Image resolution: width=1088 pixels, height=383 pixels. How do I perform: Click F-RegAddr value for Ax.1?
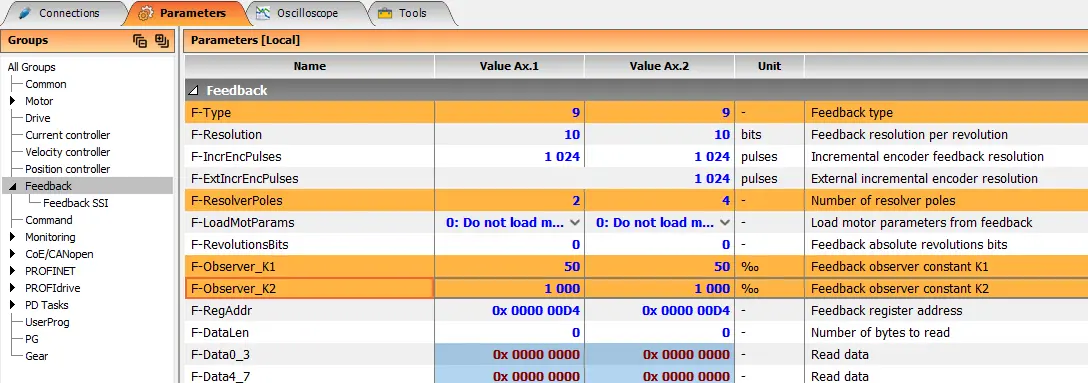point(509,311)
